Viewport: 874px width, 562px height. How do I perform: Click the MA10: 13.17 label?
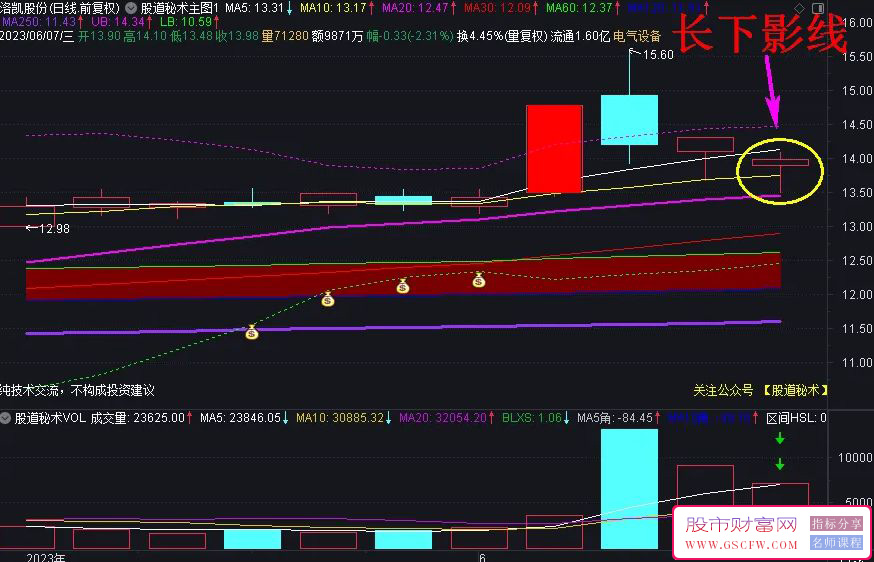(333, 8)
